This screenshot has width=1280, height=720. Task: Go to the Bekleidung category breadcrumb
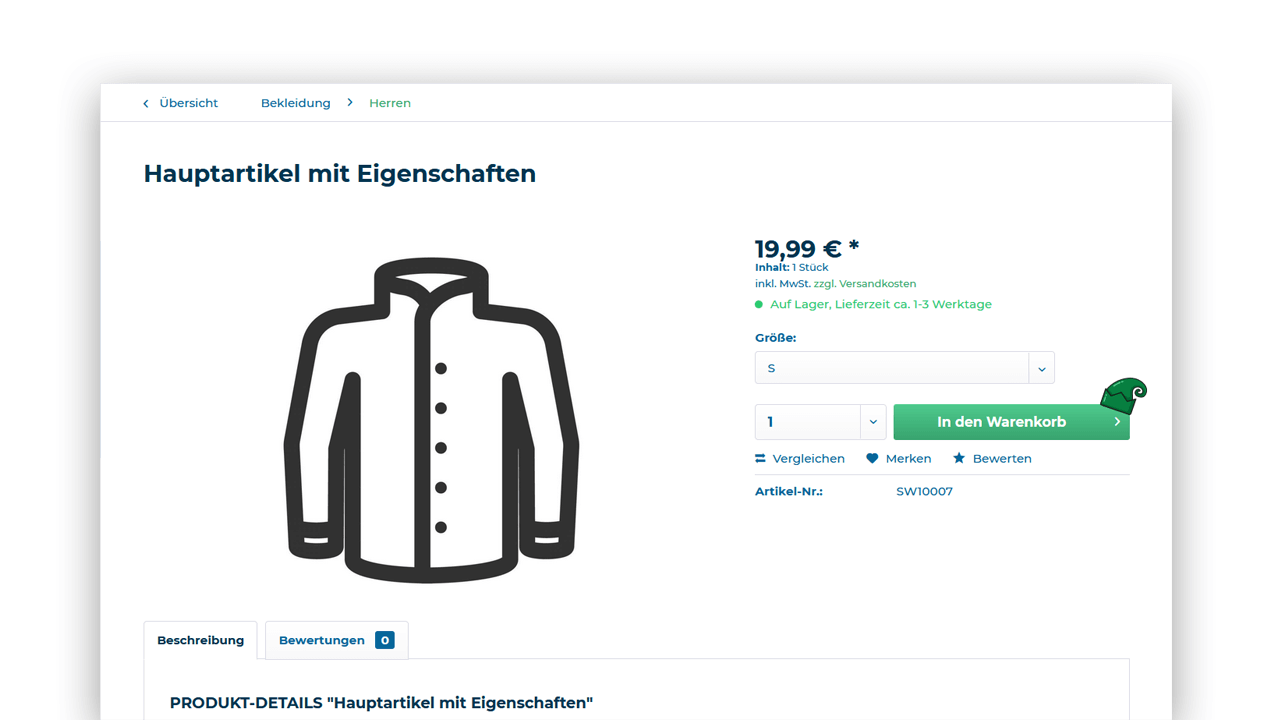295,103
